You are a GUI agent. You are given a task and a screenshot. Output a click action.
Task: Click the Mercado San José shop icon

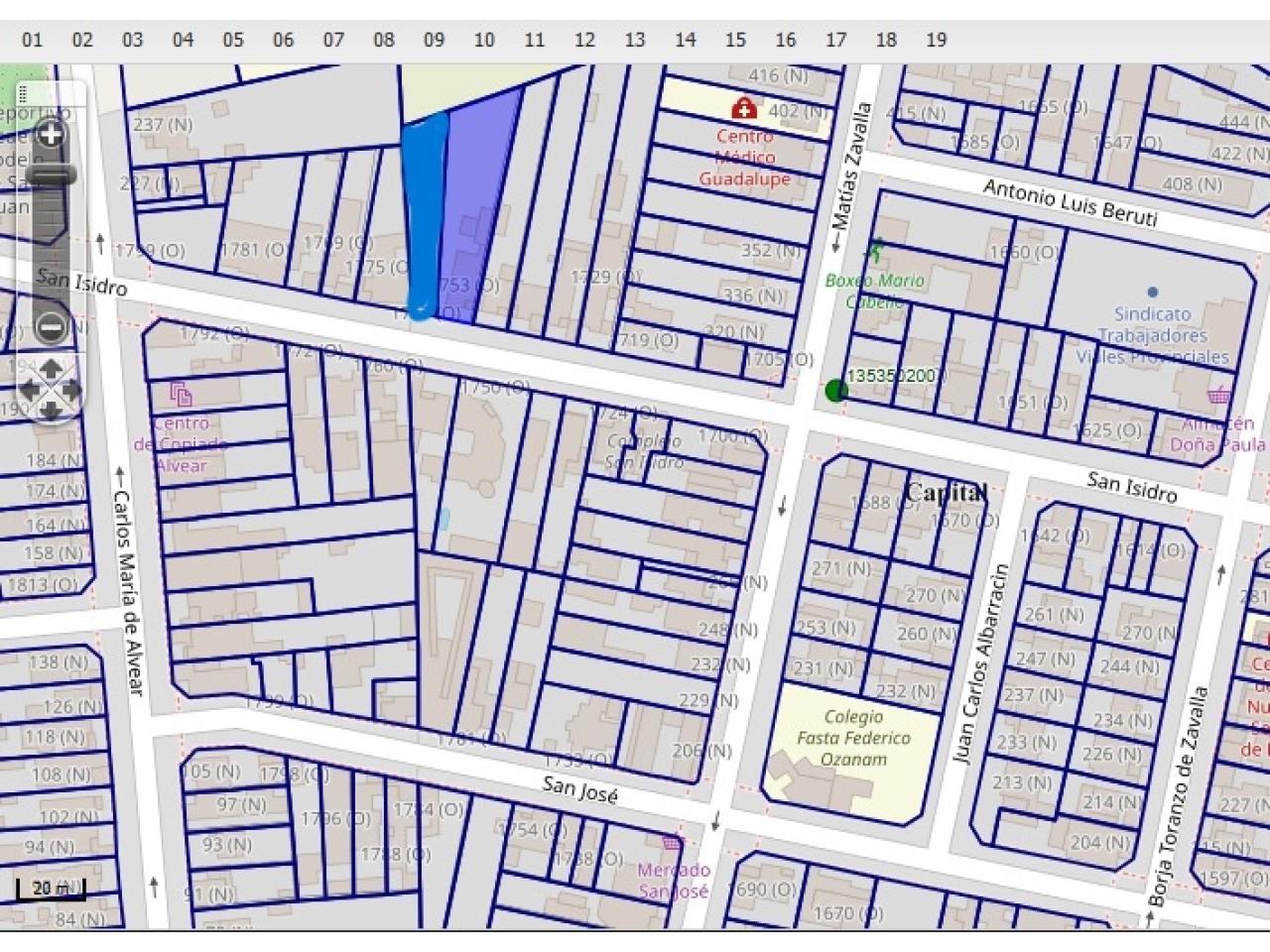[674, 844]
